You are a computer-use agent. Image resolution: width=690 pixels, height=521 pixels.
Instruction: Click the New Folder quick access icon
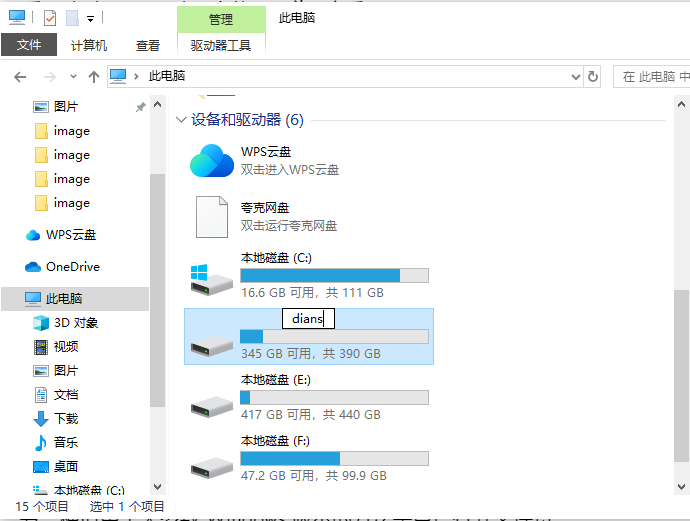pyautogui.click(x=72, y=18)
